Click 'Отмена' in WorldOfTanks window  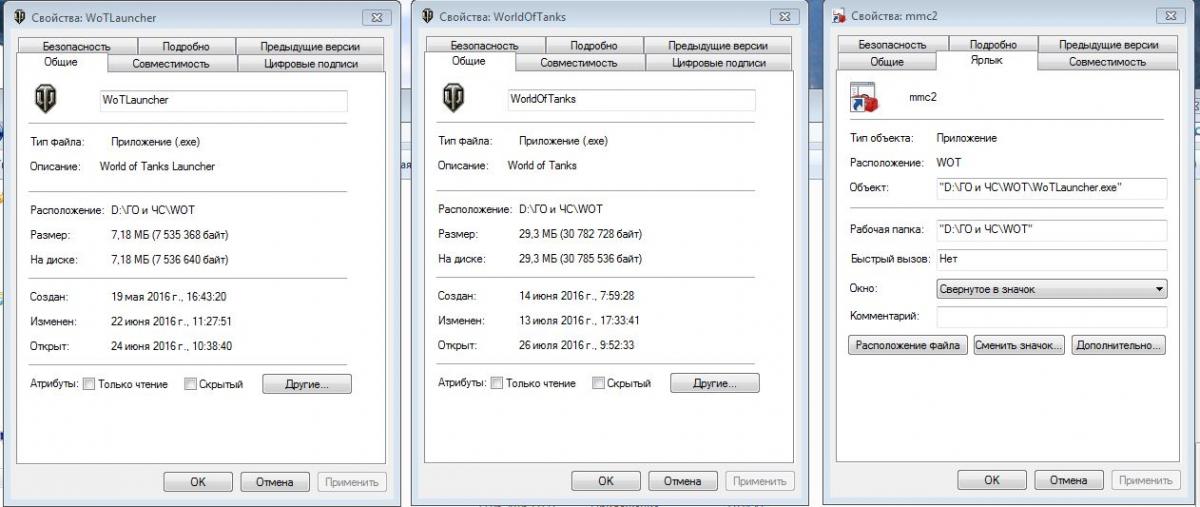click(683, 481)
